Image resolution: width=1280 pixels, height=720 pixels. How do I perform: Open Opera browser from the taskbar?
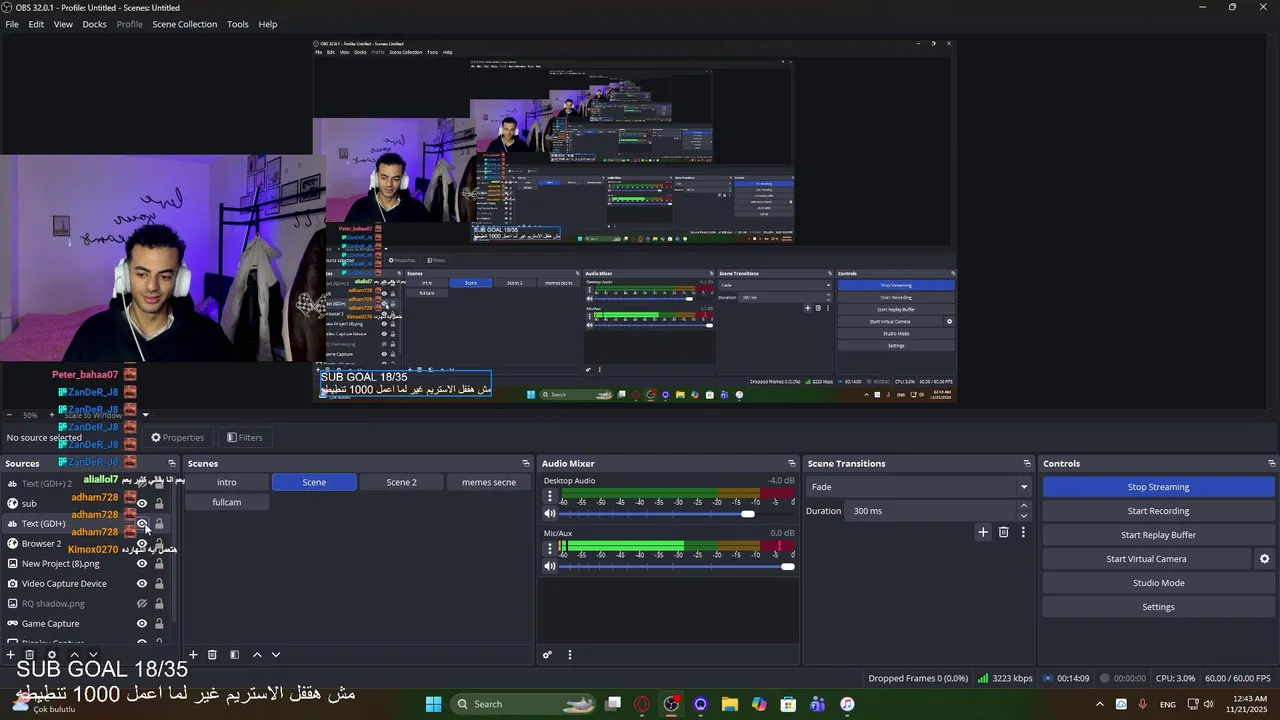pos(642,704)
